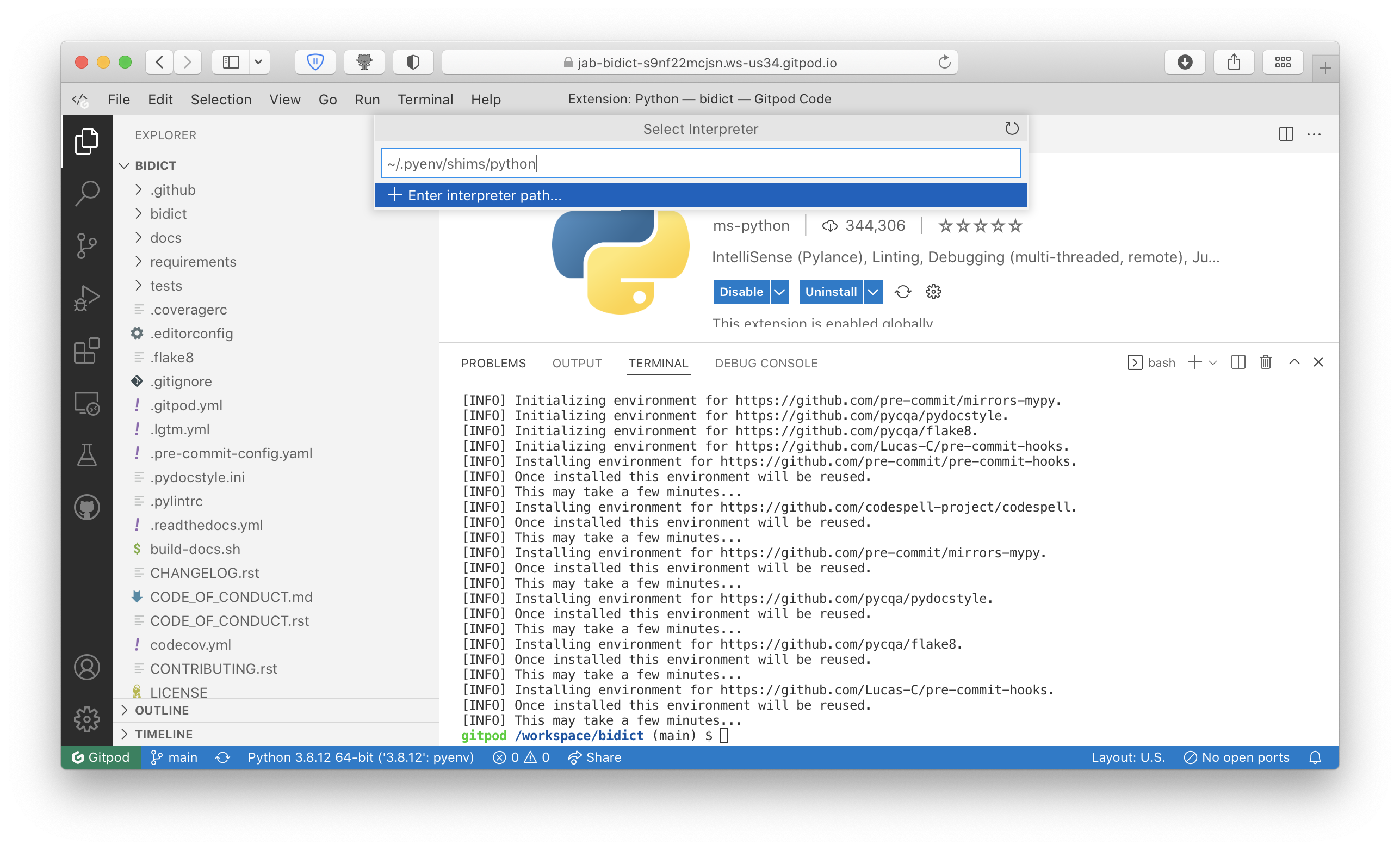This screenshot has width=1400, height=850.
Task: Click Python 3.8.12 interpreter in status bar
Action: tap(360, 757)
